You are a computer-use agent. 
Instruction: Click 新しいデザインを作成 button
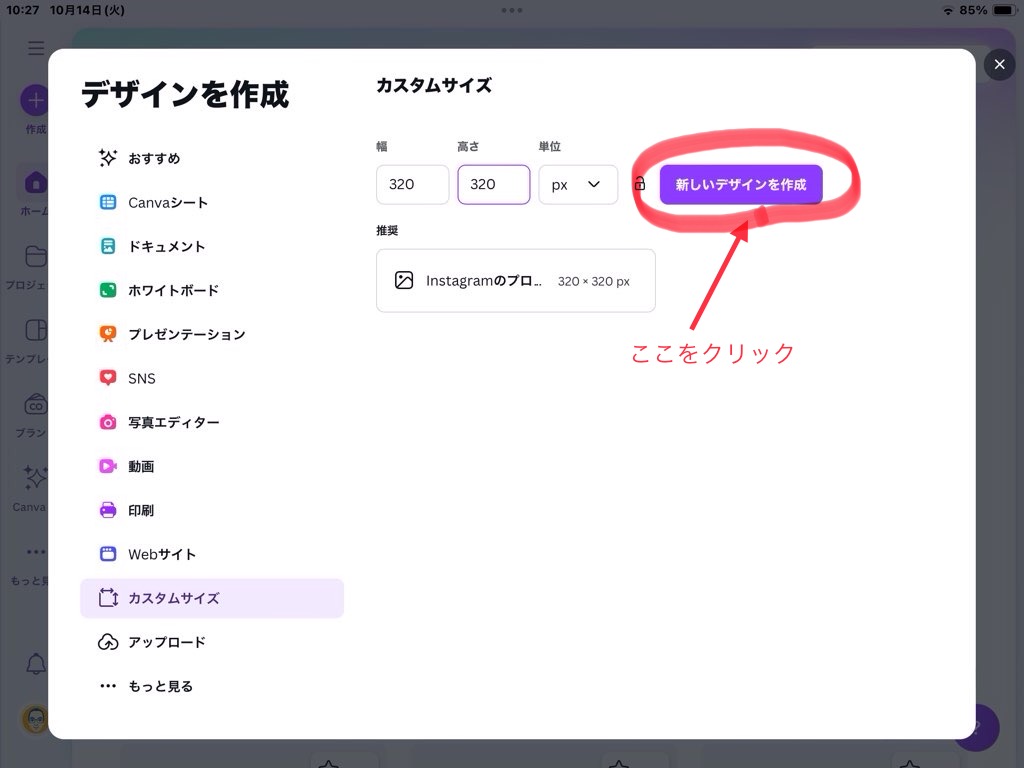point(740,184)
